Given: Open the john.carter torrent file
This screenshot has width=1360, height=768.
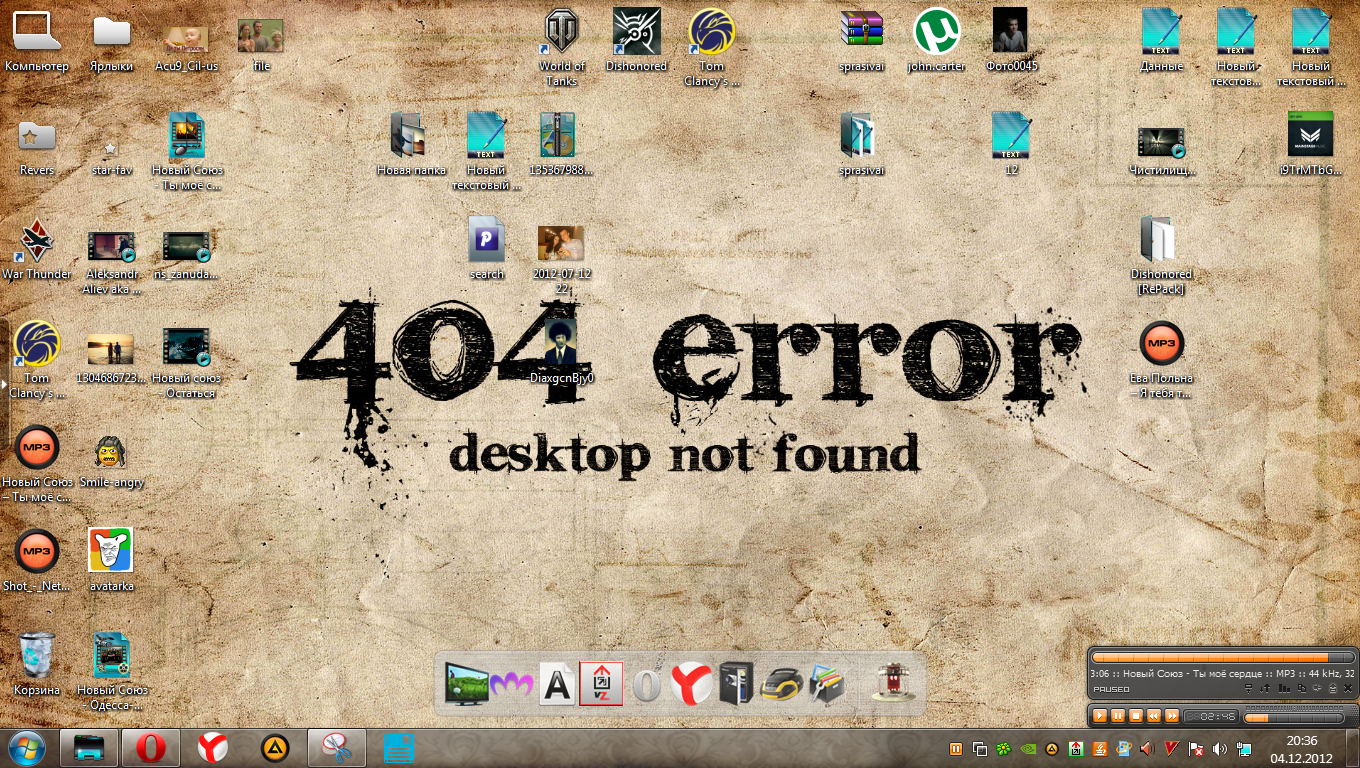Looking at the screenshot, I should pos(937,40).
